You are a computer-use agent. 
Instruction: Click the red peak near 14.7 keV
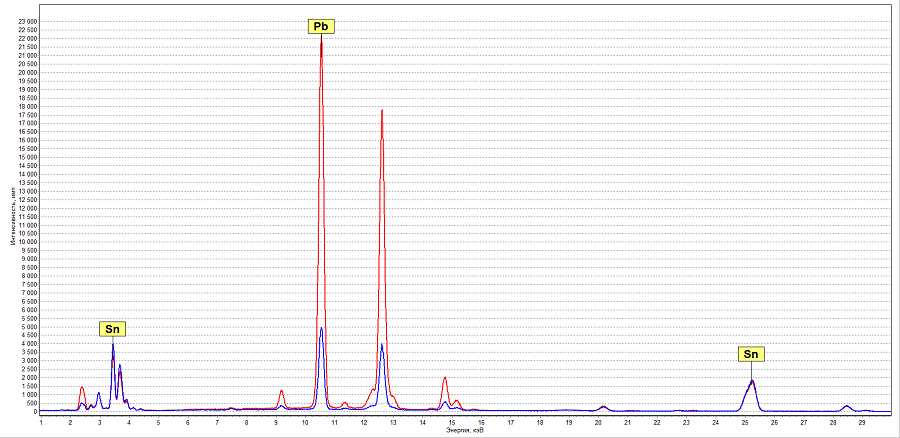tap(445, 378)
